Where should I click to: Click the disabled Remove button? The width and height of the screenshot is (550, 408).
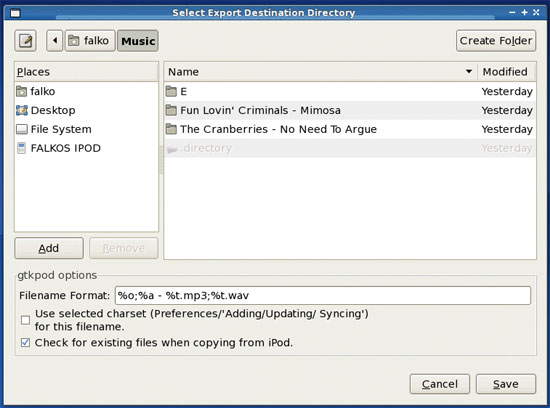tap(123, 248)
